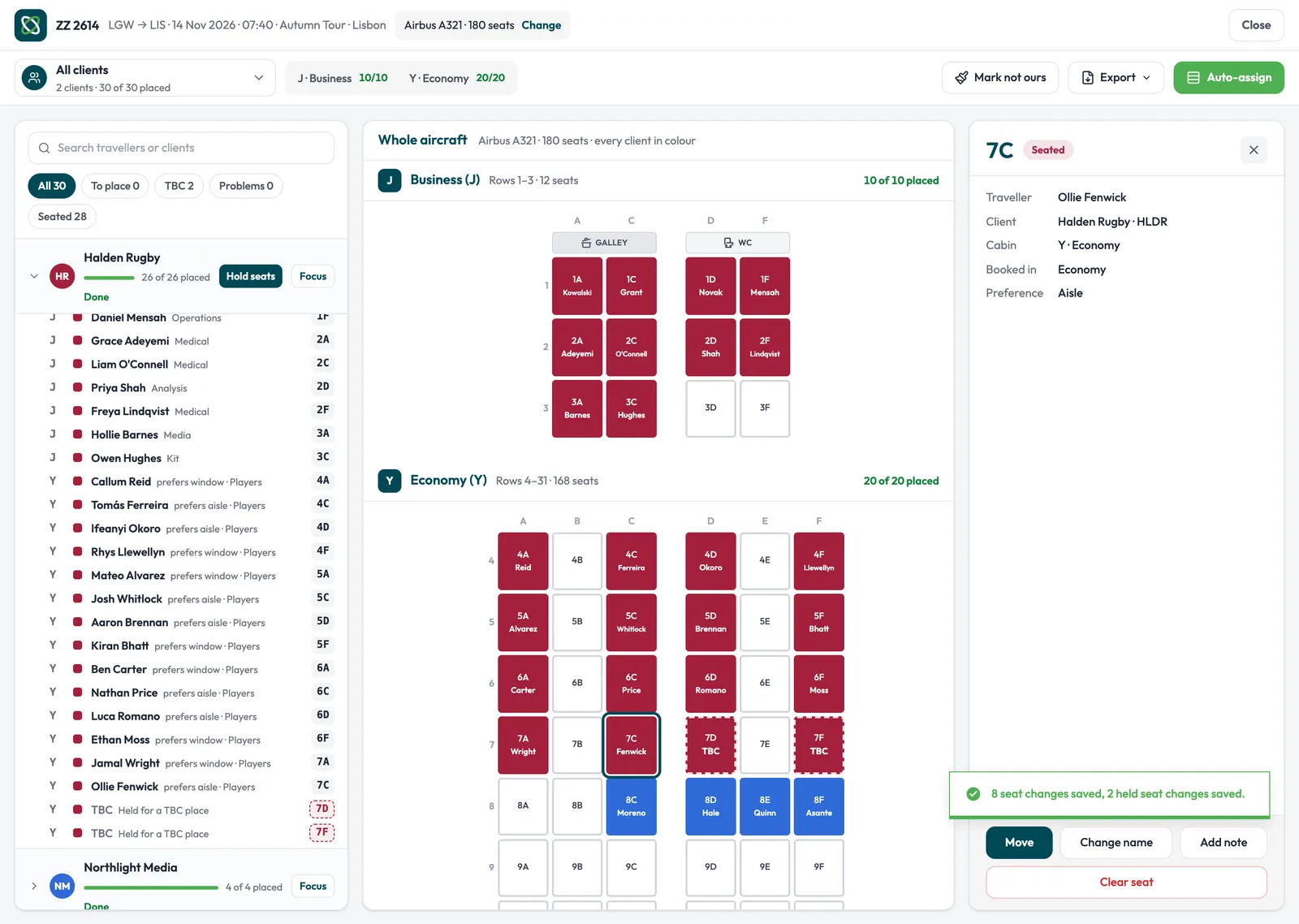Image resolution: width=1299 pixels, height=924 pixels.
Task: Click the Auto-assign grid icon
Action: 1193,78
